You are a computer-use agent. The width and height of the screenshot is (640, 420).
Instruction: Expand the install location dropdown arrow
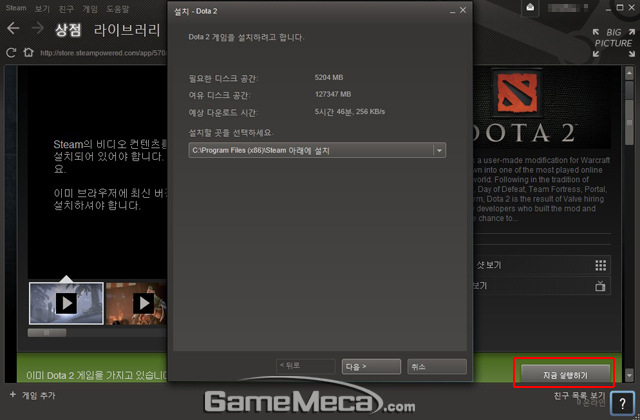(439, 150)
